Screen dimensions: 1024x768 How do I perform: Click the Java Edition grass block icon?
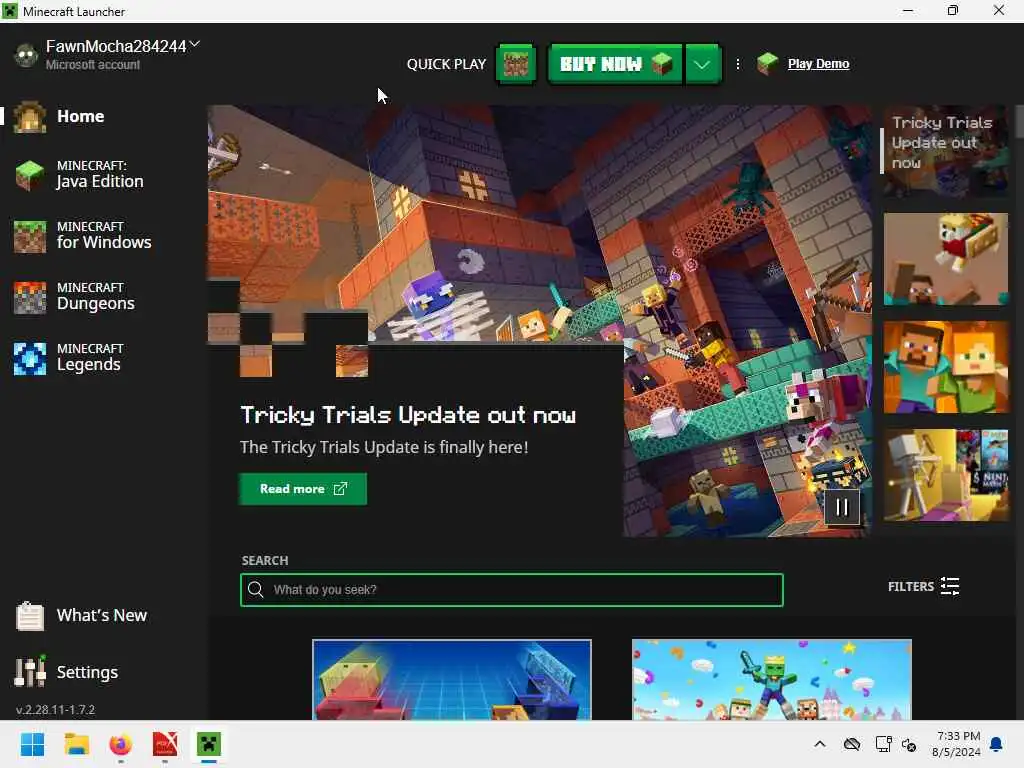pos(29,175)
